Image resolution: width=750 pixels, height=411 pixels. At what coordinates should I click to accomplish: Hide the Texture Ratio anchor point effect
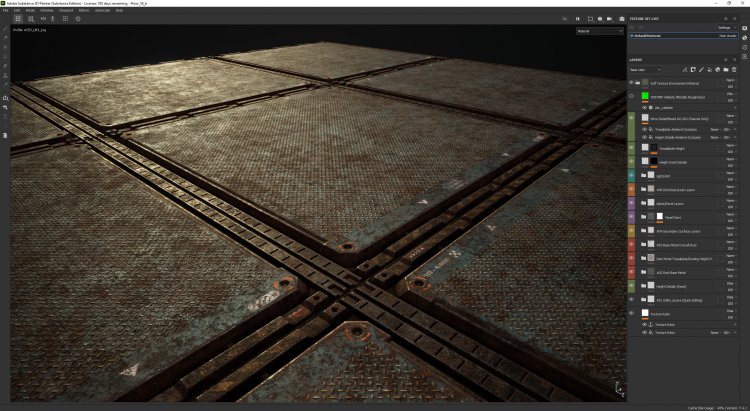pos(644,324)
